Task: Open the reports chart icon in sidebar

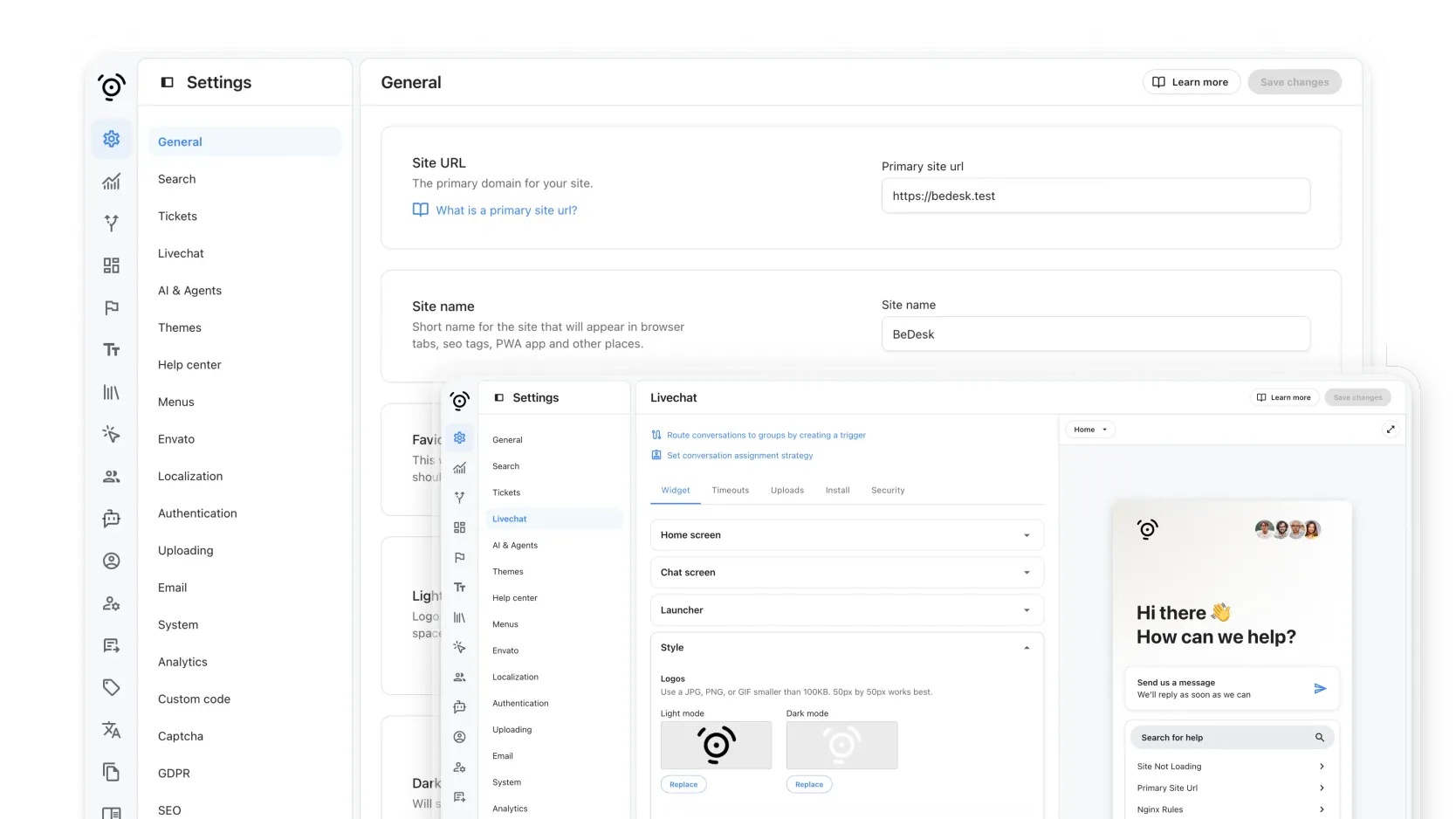Action: [112, 182]
